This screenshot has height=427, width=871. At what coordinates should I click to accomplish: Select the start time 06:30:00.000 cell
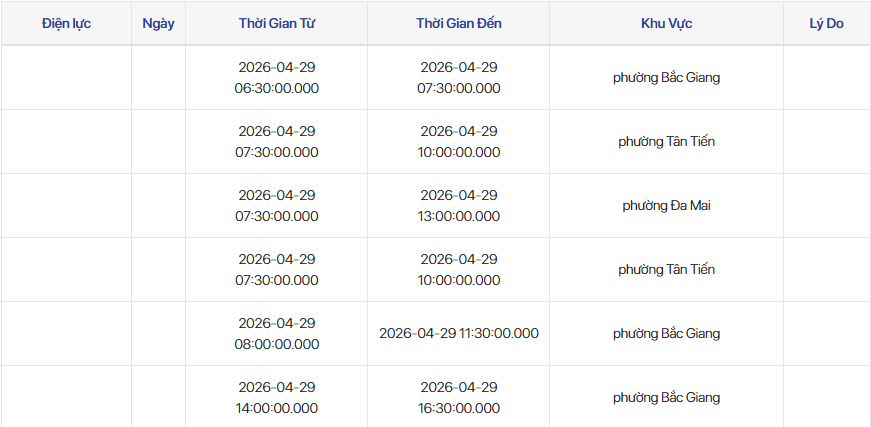click(277, 78)
